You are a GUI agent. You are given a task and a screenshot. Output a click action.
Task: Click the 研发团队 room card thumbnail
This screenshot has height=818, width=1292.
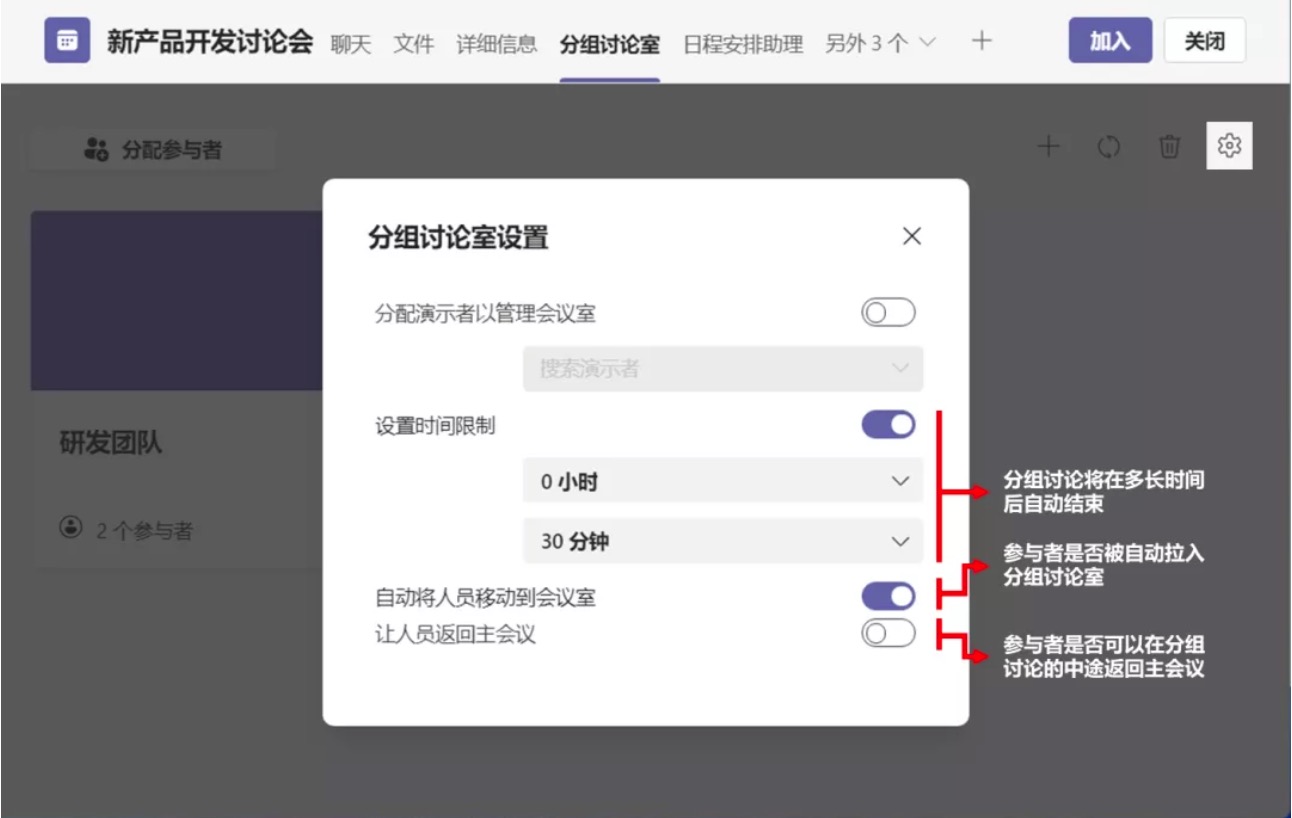177,300
